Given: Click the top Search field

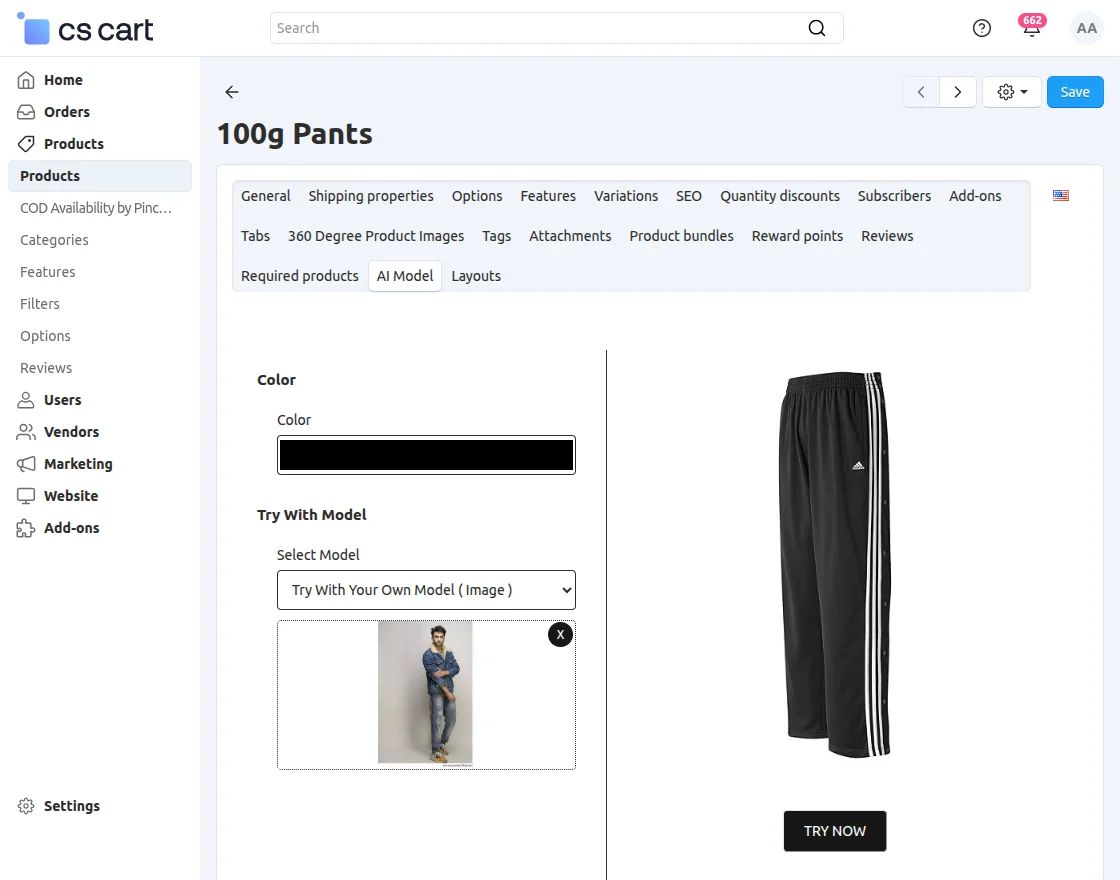Looking at the screenshot, I should pyautogui.click(x=540, y=28).
